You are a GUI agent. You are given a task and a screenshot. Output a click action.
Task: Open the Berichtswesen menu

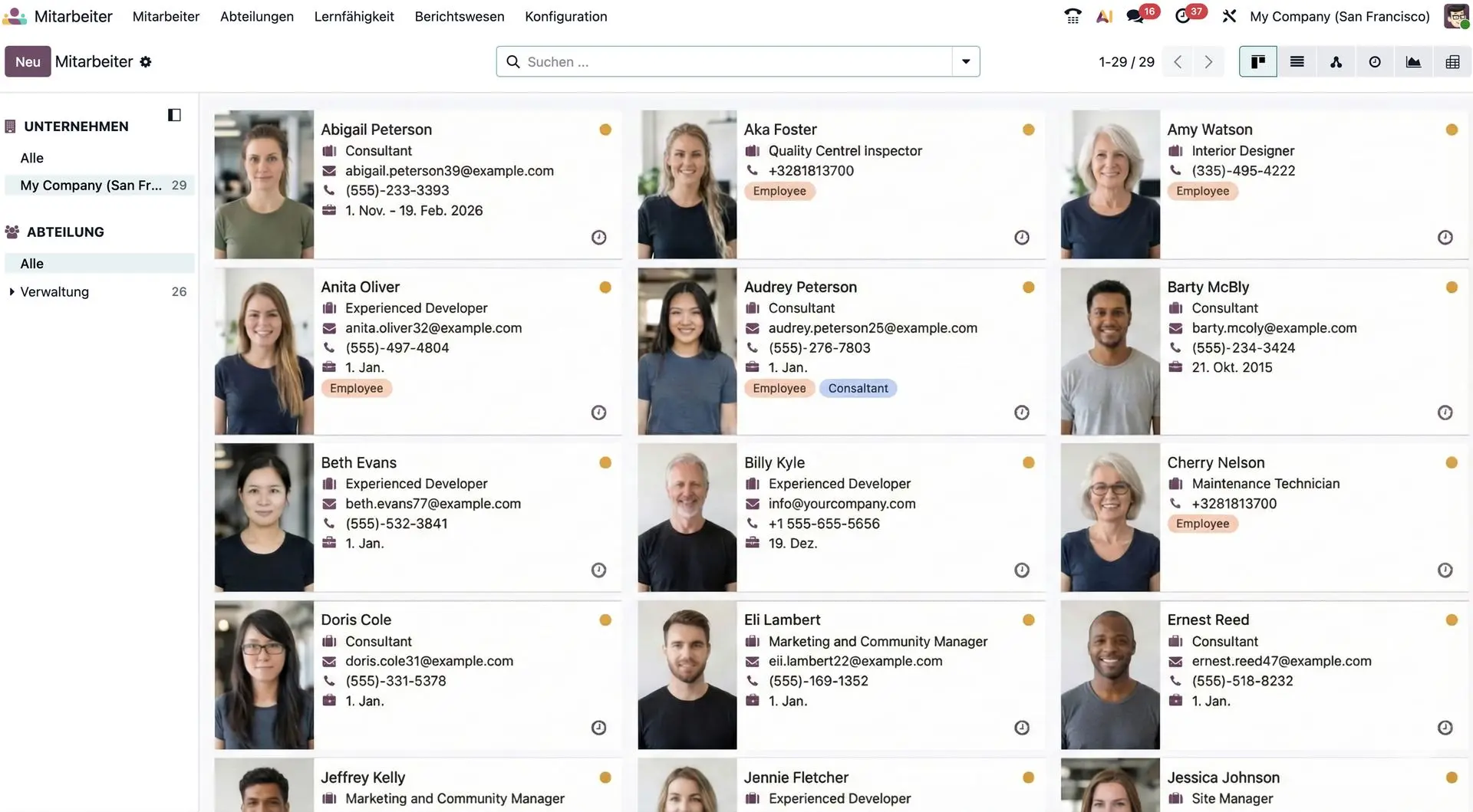pos(459,16)
